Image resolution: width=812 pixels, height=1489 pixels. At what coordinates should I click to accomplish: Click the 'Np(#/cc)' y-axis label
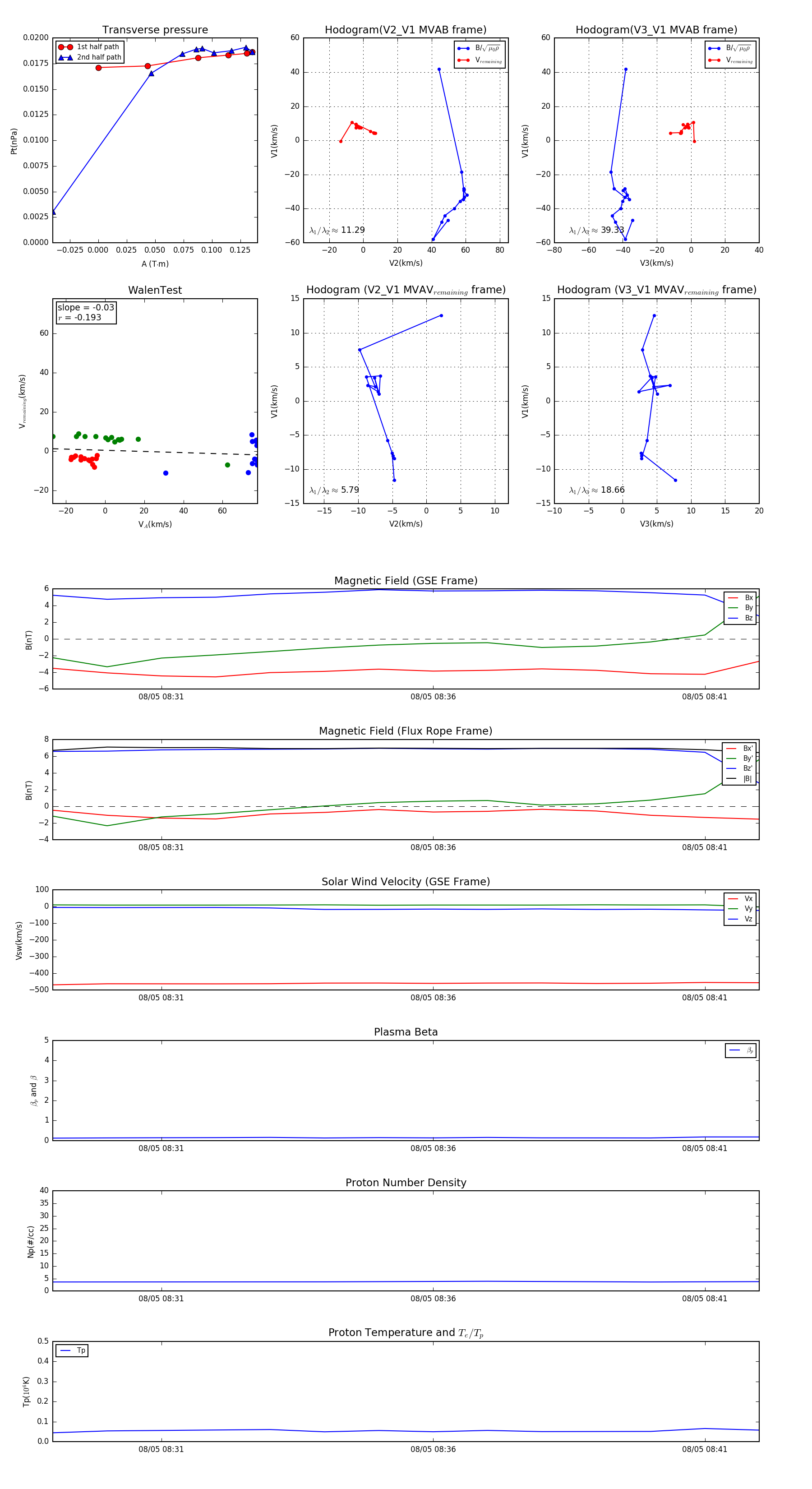tap(31, 1242)
